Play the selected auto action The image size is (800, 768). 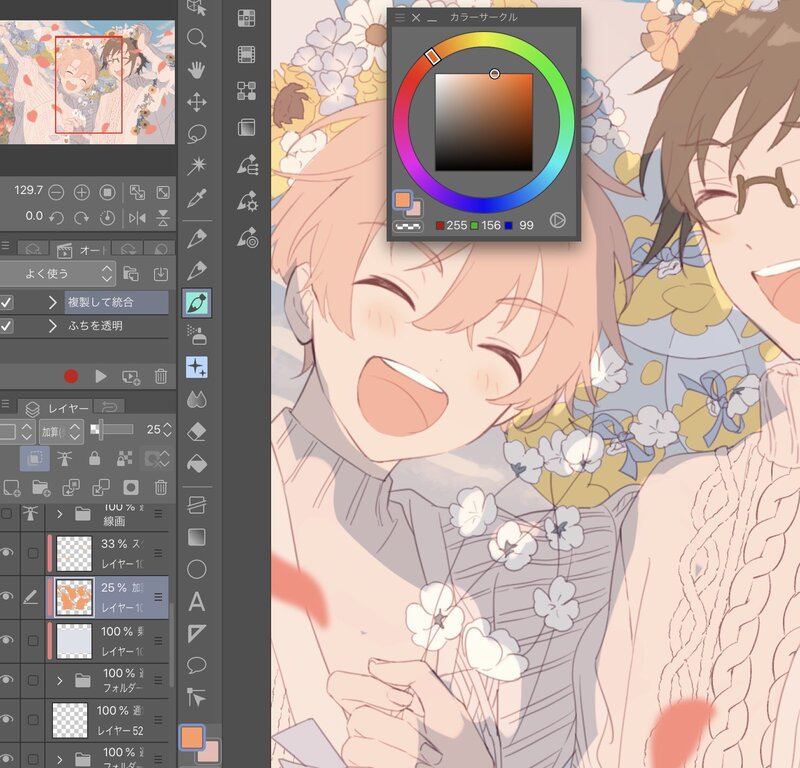(x=101, y=377)
